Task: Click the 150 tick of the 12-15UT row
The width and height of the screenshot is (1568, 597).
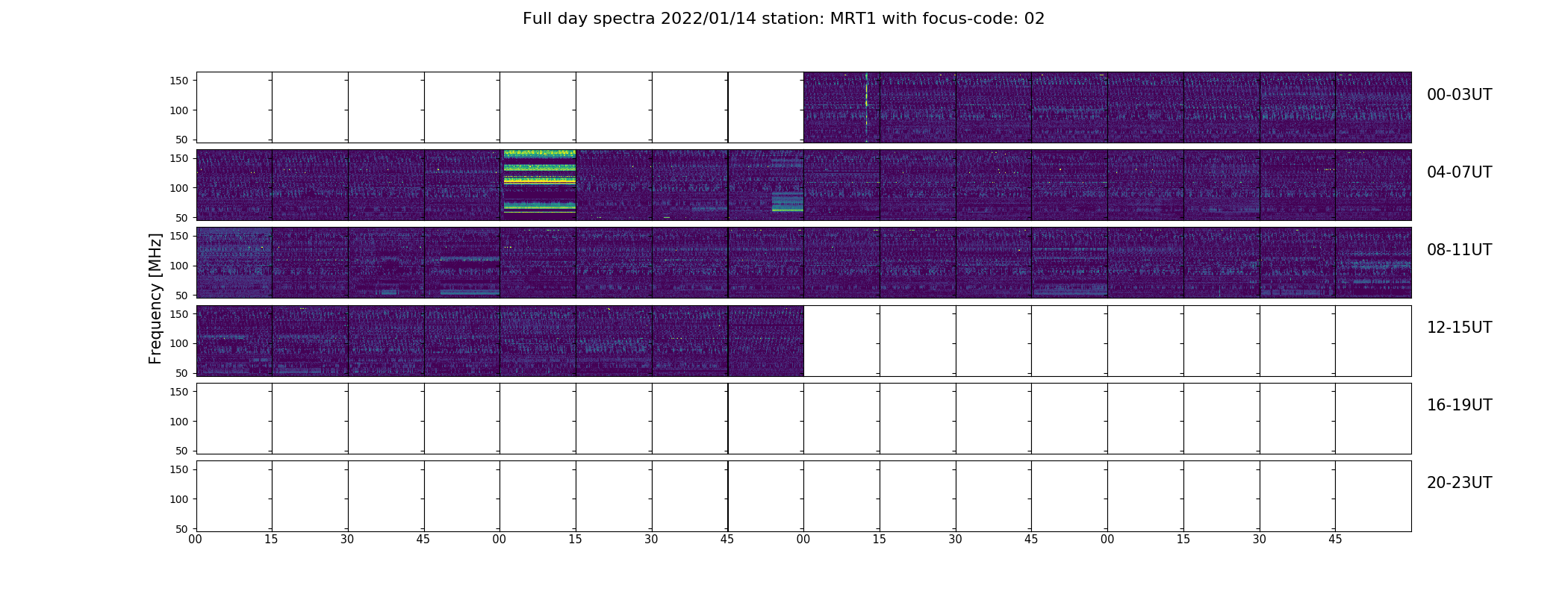Action: click(178, 314)
